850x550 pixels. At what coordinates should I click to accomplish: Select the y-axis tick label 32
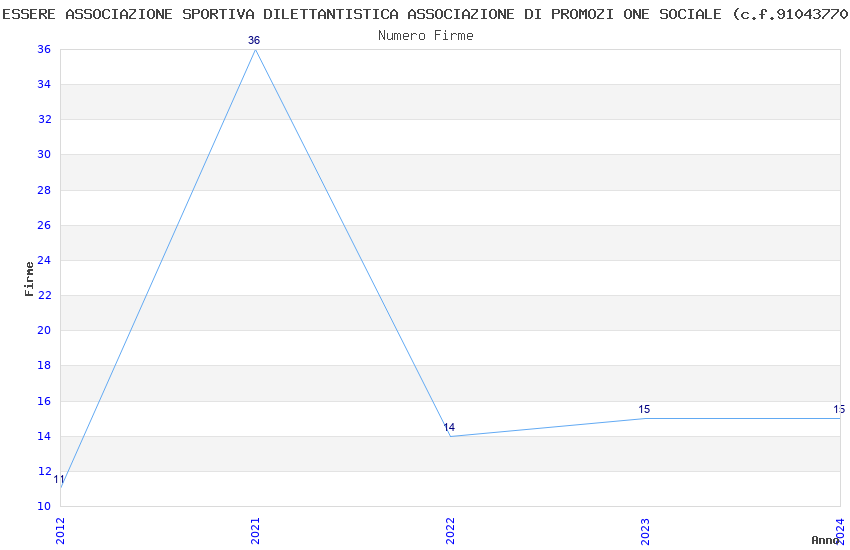point(44,119)
